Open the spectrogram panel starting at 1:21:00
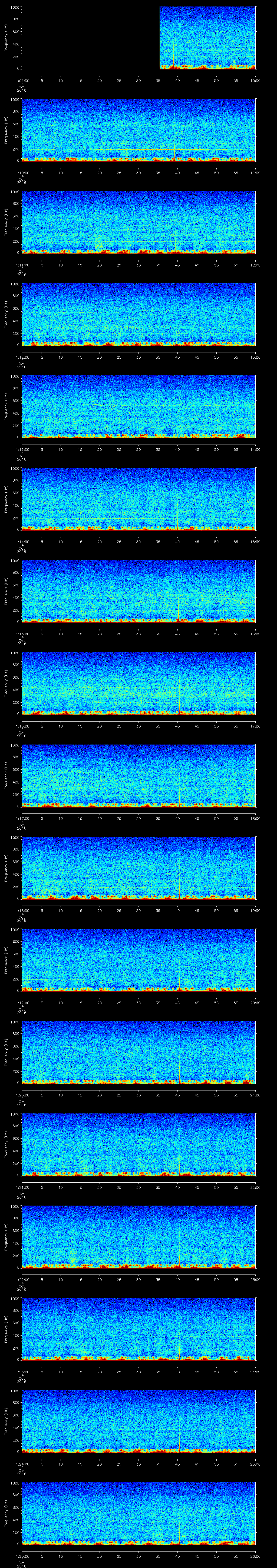This screenshot has height=1568, width=277. 138,1144
